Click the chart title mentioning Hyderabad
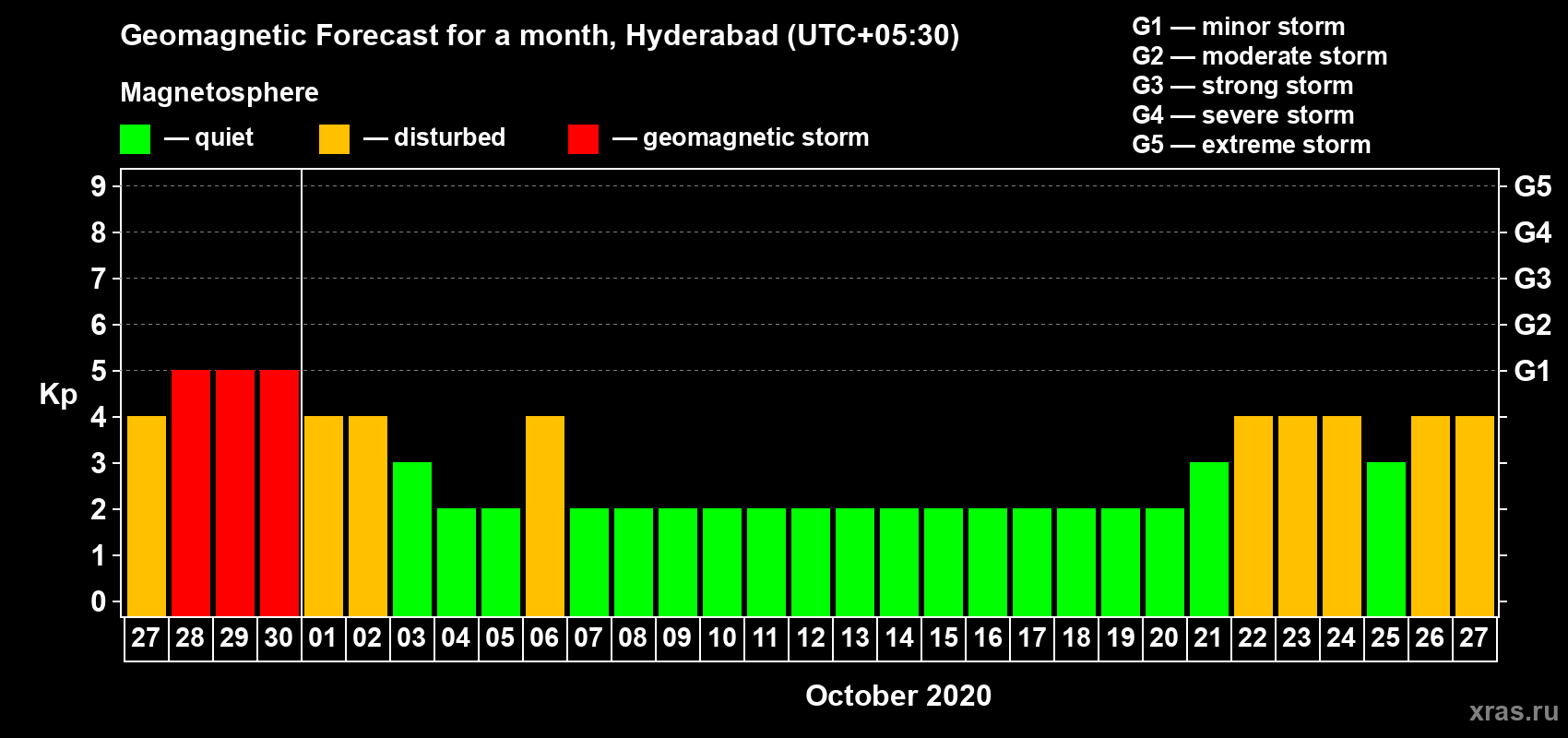Screen dimensions: 1568x738 (x=540, y=36)
